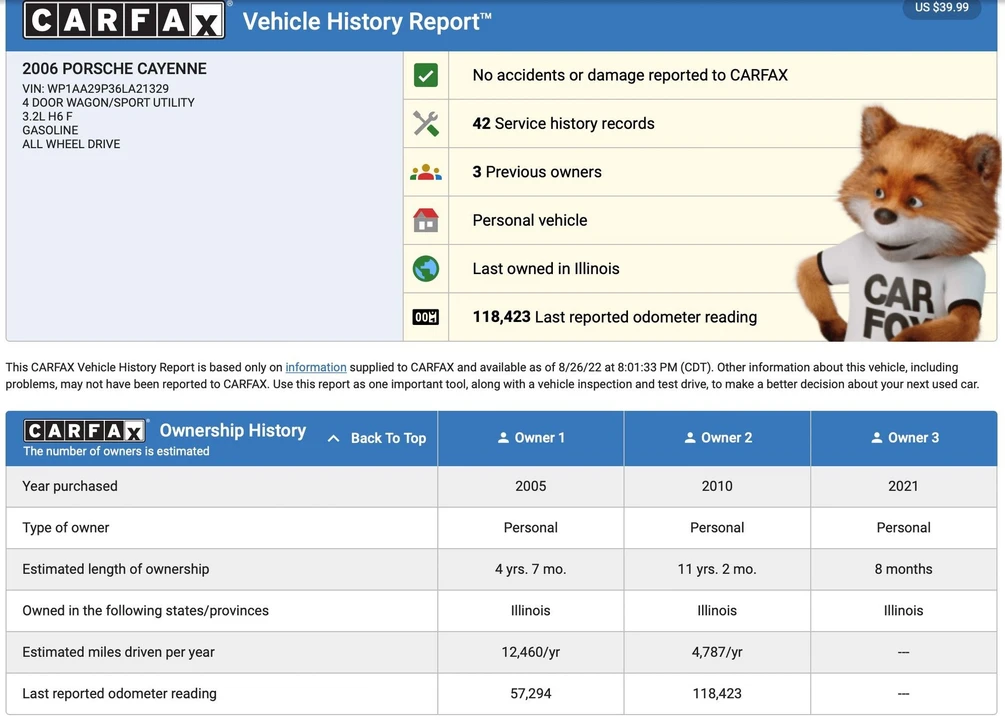Click the '2006 PORSCHE CAYENNE' title
This screenshot has height=720, width=1005.
point(115,69)
